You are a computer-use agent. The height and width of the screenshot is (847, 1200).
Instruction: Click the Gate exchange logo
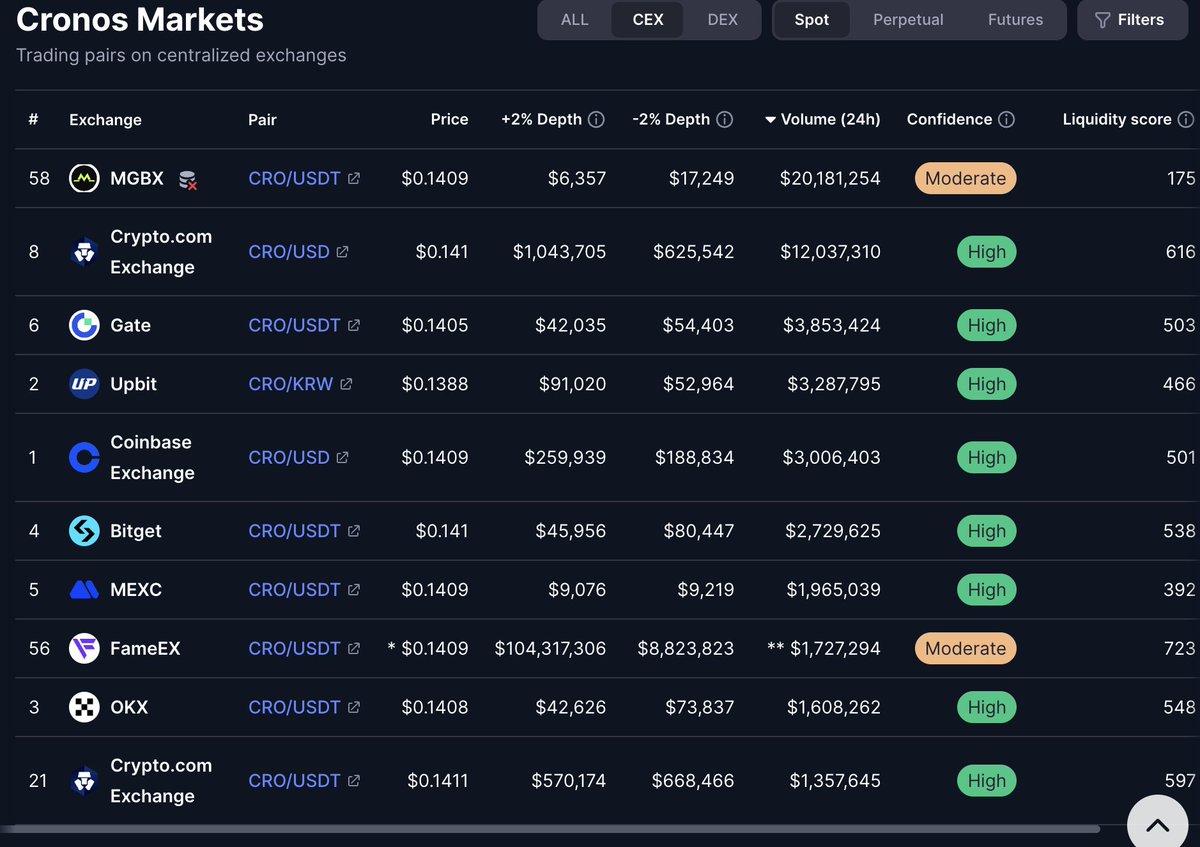[84, 325]
